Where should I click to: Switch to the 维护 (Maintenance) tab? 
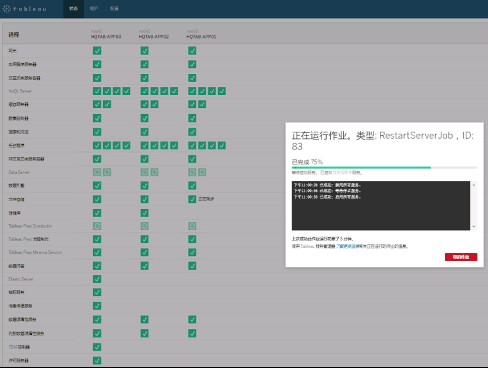(x=94, y=9)
